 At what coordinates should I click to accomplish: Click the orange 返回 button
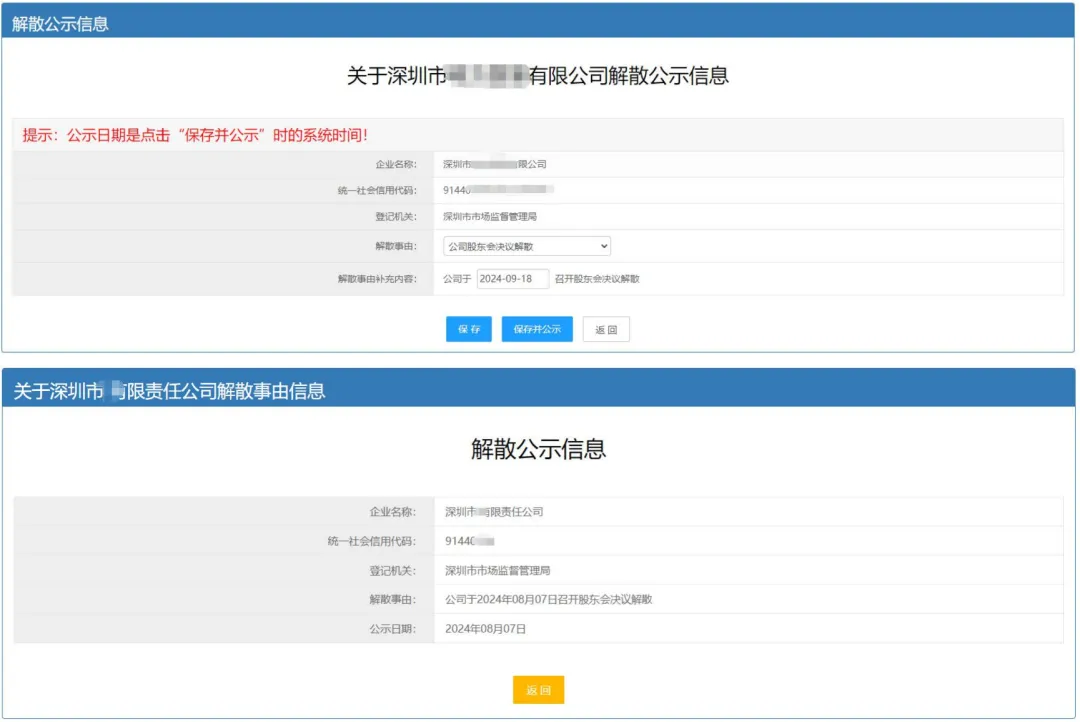[538, 690]
